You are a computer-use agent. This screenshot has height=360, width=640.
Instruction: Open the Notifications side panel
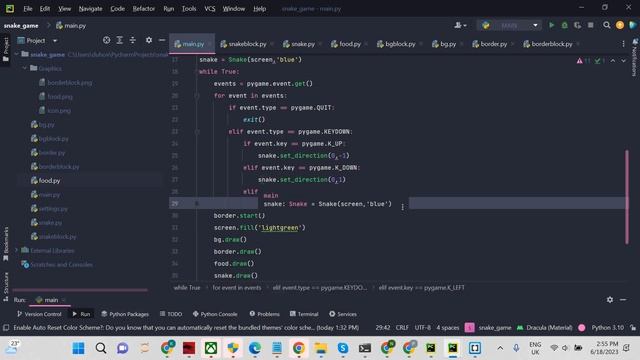point(635,57)
